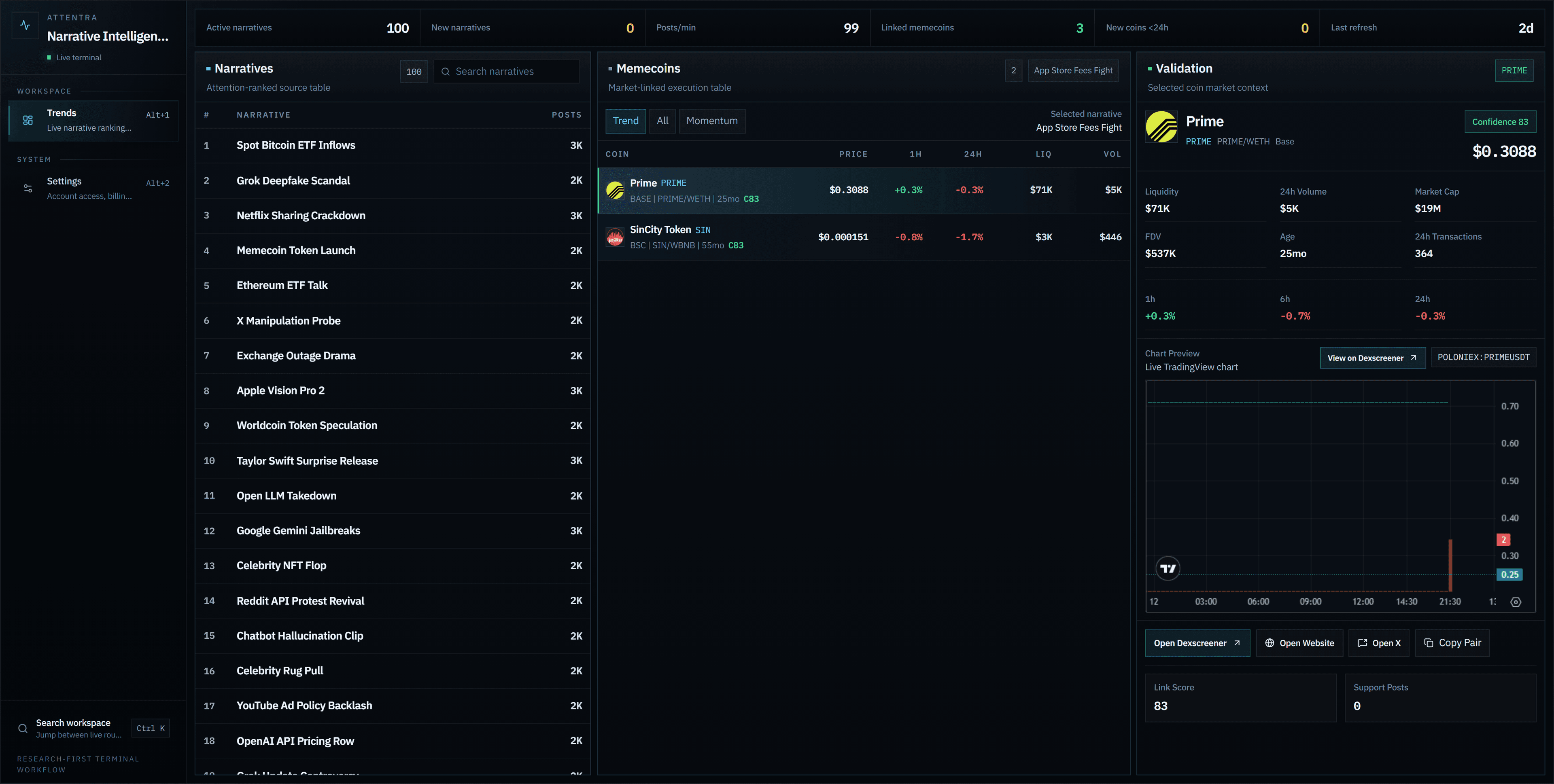Select the Prime PRIME memecoin row

click(x=863, y=191)
